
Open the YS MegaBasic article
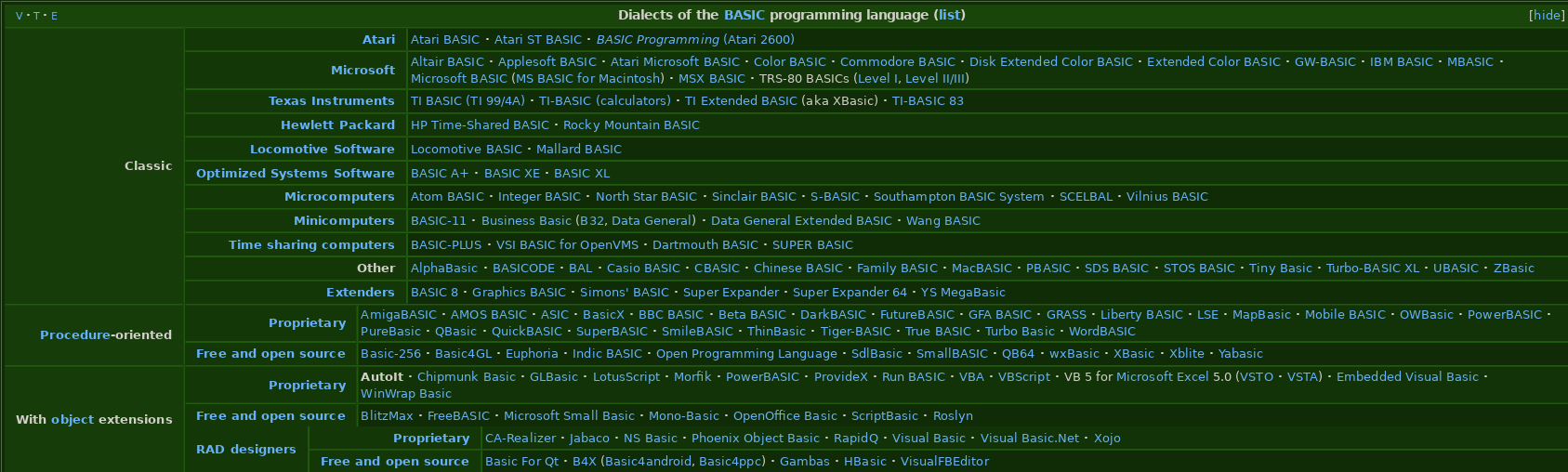coord(963,292)
